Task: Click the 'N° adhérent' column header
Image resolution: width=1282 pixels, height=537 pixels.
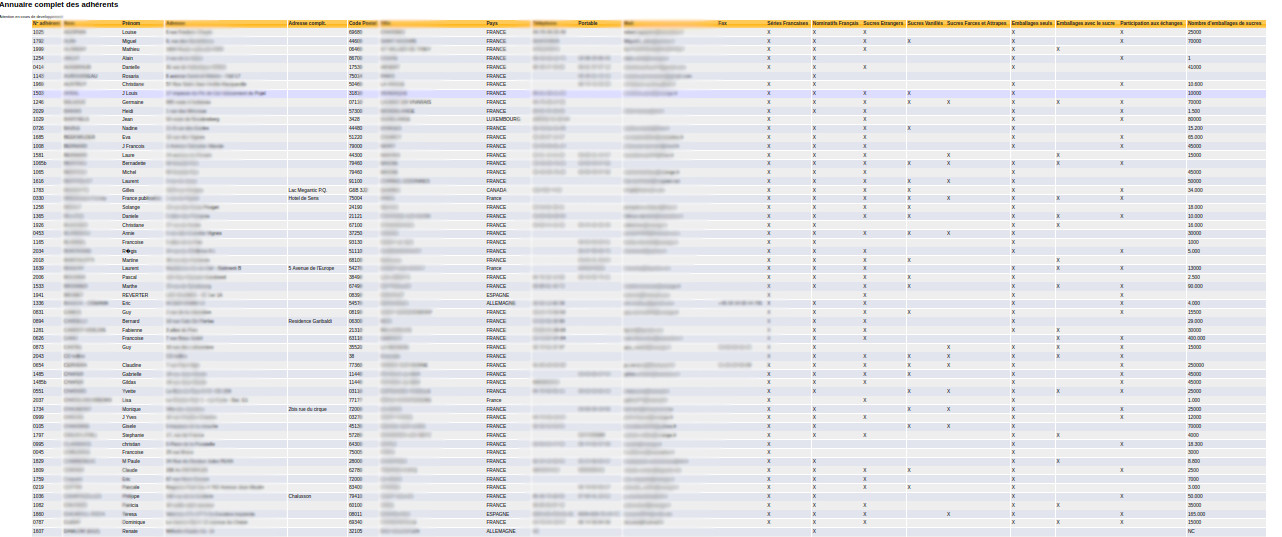Action: tap(46, 23)
